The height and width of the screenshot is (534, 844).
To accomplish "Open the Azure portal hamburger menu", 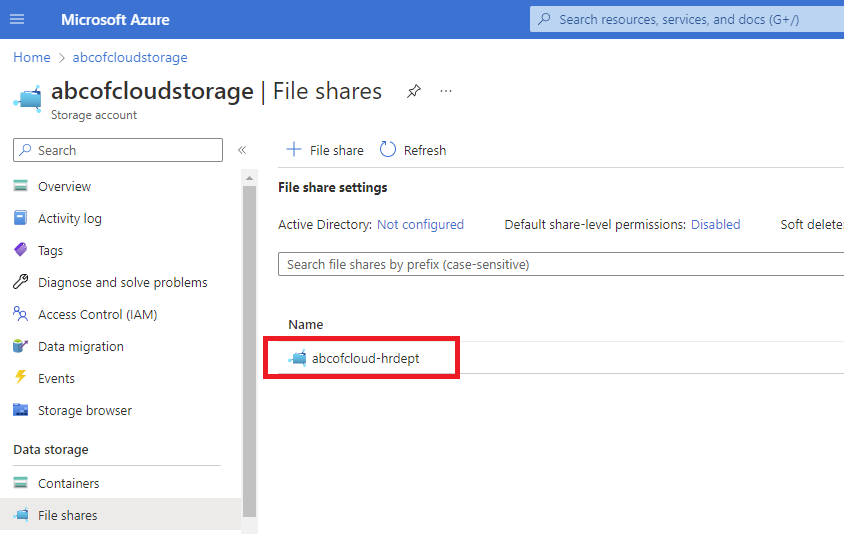I will pyautogui.click(x=17, y=19).
